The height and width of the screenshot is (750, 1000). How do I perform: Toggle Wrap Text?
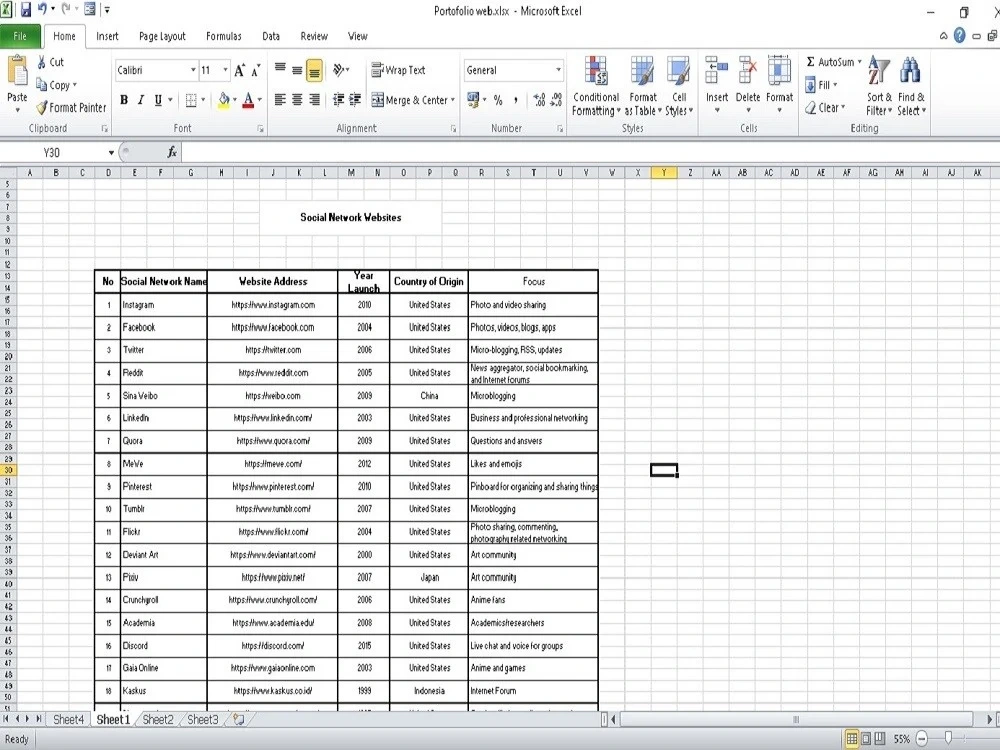pos(399,70)
